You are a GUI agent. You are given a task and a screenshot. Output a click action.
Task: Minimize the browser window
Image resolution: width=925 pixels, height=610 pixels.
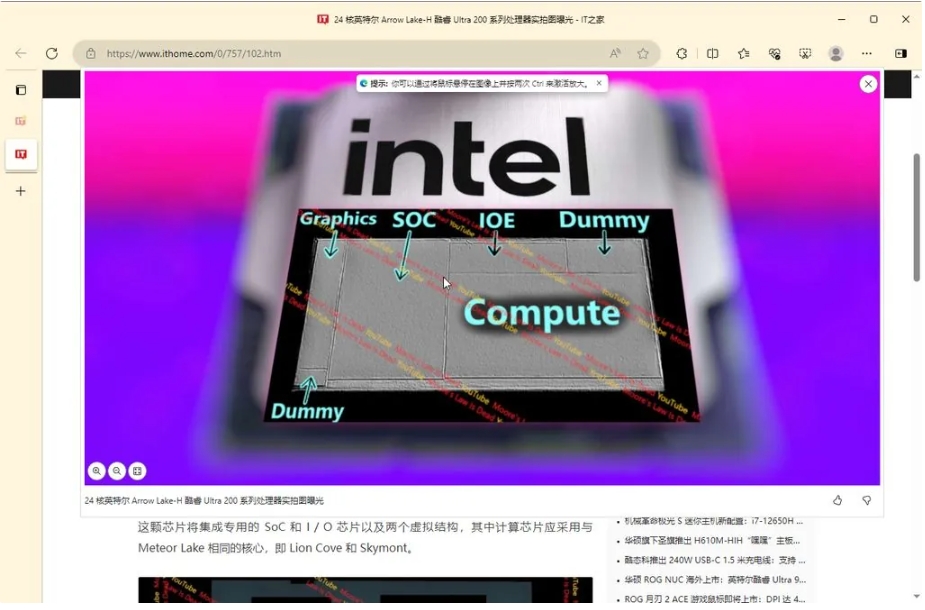pos(844,19)
